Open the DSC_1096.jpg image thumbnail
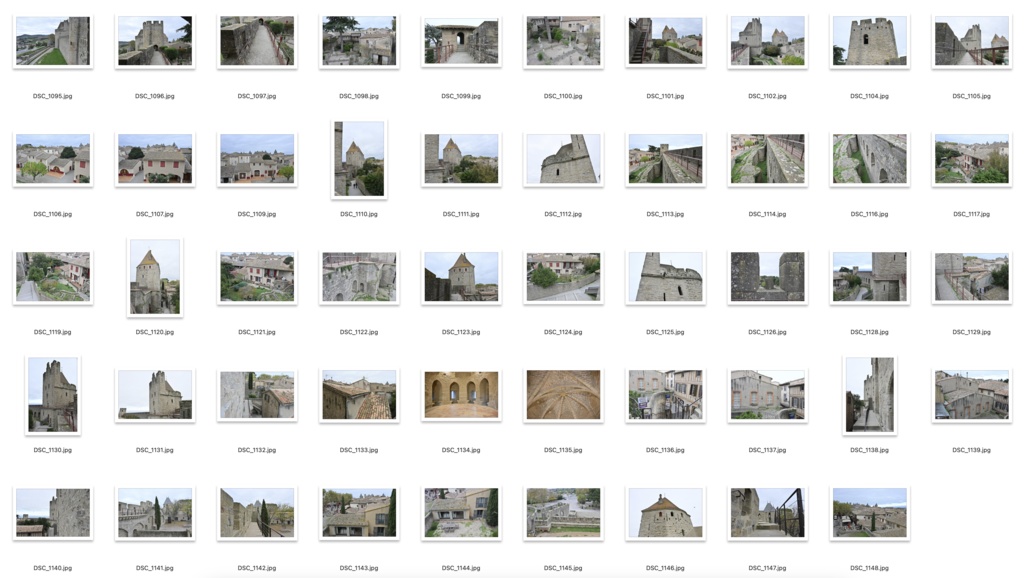 coord(155,41)
